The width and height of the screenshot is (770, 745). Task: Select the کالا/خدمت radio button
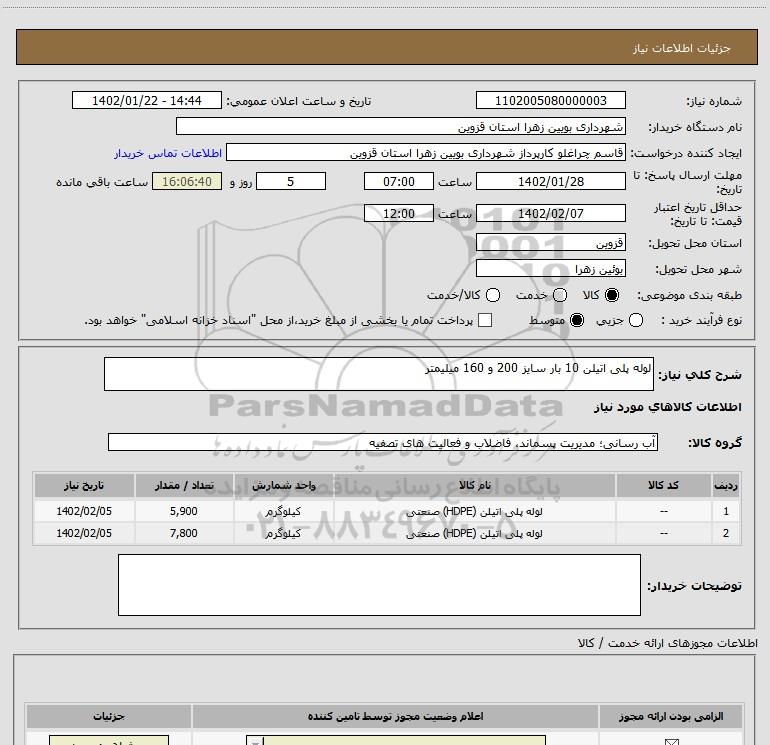click(x=493, y=295)
